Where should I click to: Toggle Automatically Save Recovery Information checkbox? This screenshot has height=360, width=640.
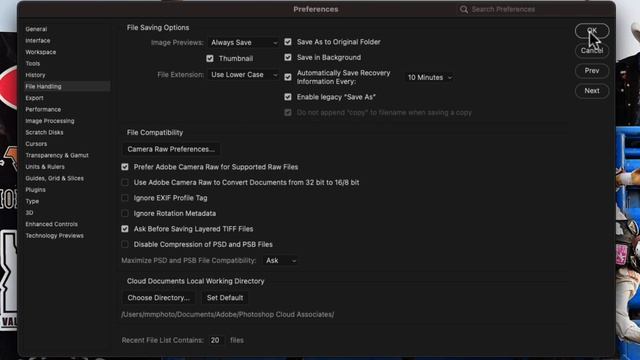[288, 77]
